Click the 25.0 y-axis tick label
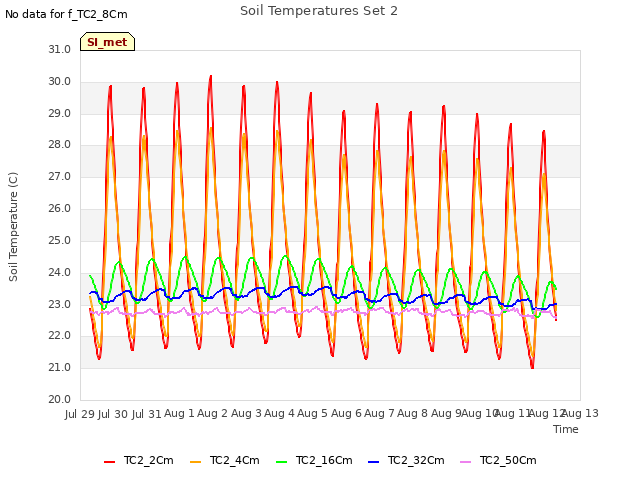The width and height of the screenshot is (640, 480). coord(60,240)
